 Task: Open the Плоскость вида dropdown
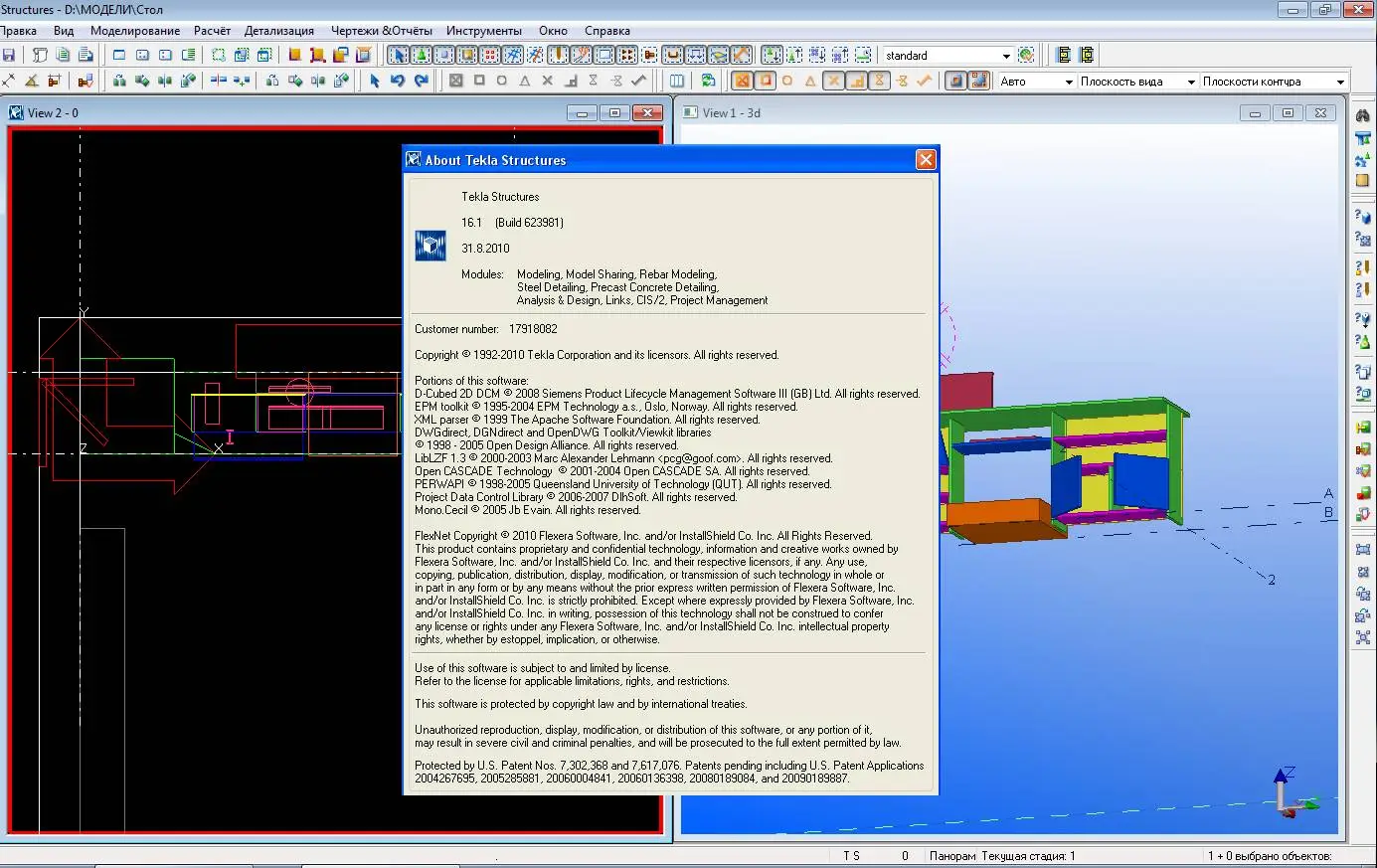pos(1190,82)
